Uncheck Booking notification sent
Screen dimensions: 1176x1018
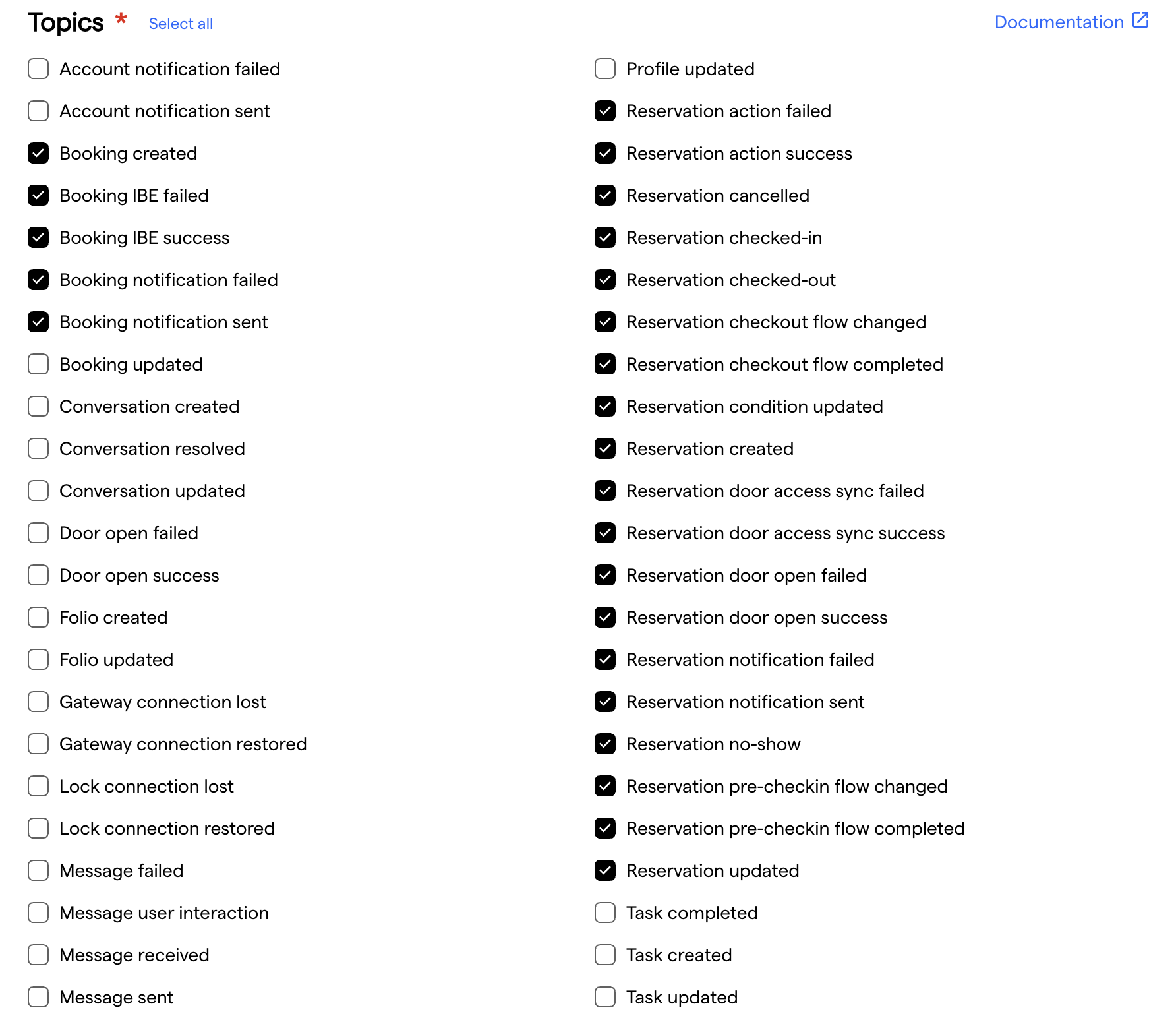[38, 322]
